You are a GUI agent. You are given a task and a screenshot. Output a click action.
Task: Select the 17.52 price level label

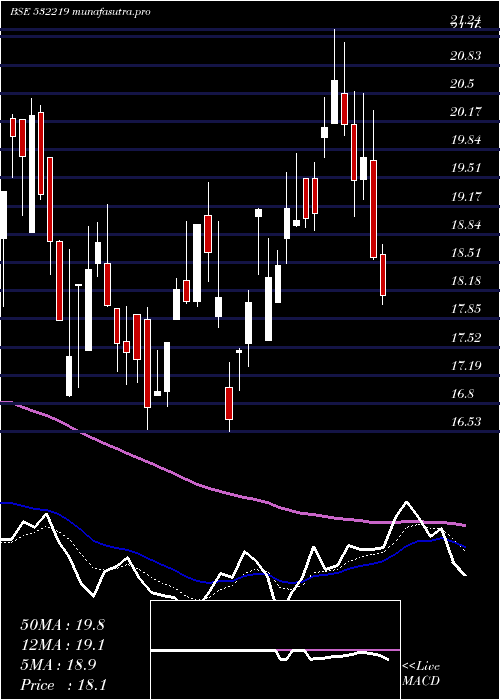[466, 338]
